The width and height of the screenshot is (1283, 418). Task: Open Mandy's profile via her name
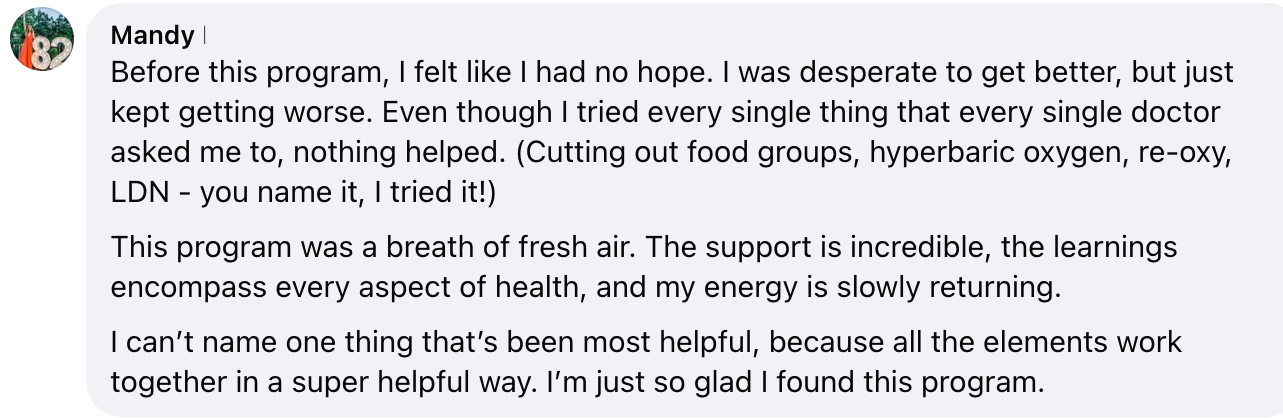coord(152,36)
